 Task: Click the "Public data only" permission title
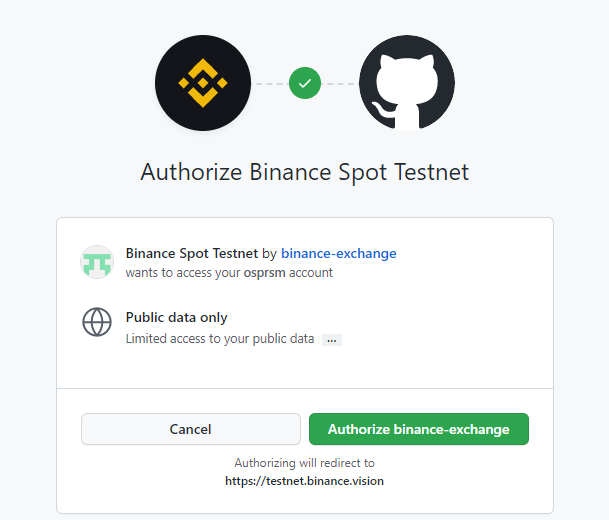(x=177, y=317)
